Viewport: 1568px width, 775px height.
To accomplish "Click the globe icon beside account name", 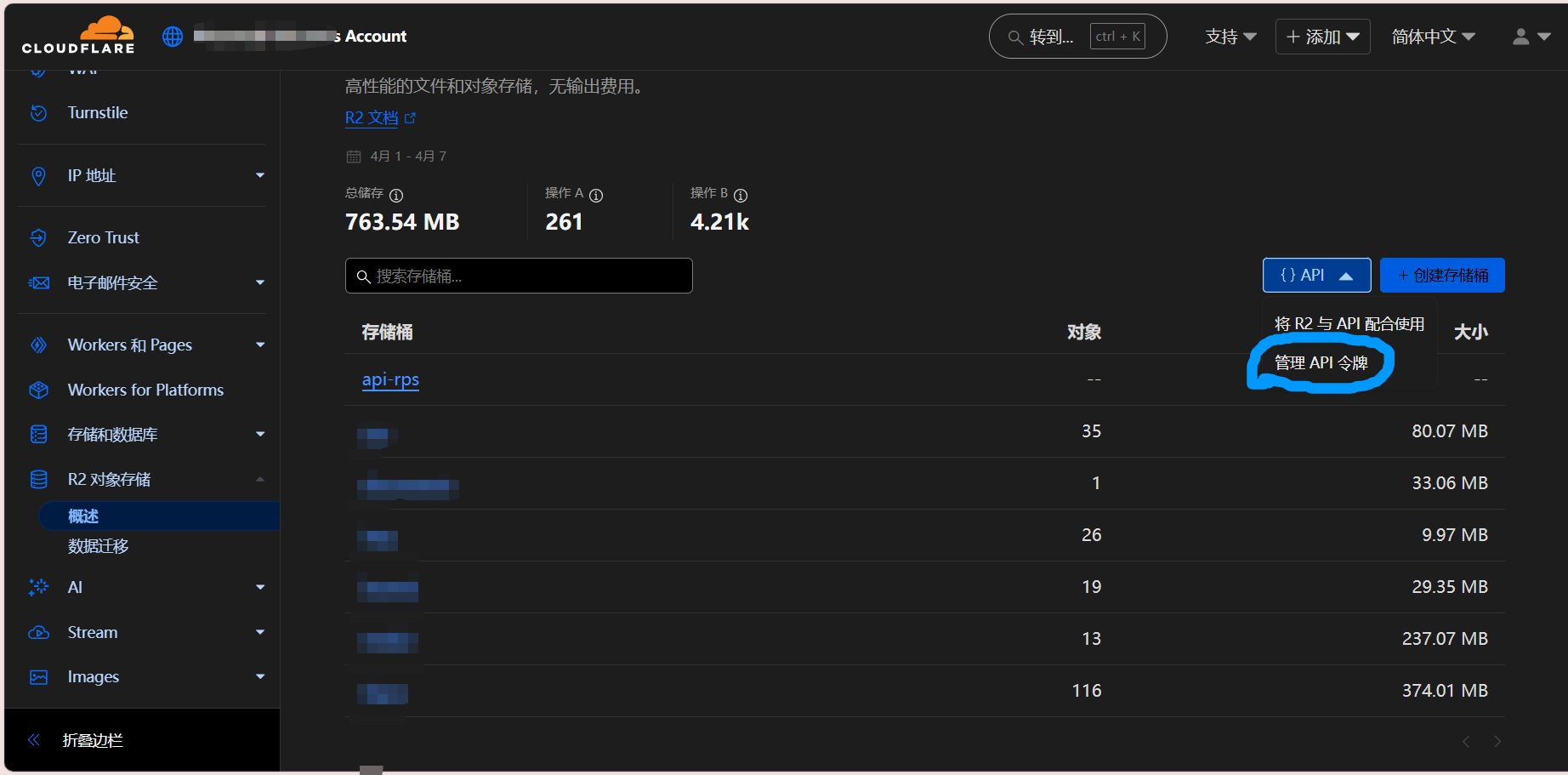I will coord(173,37).
